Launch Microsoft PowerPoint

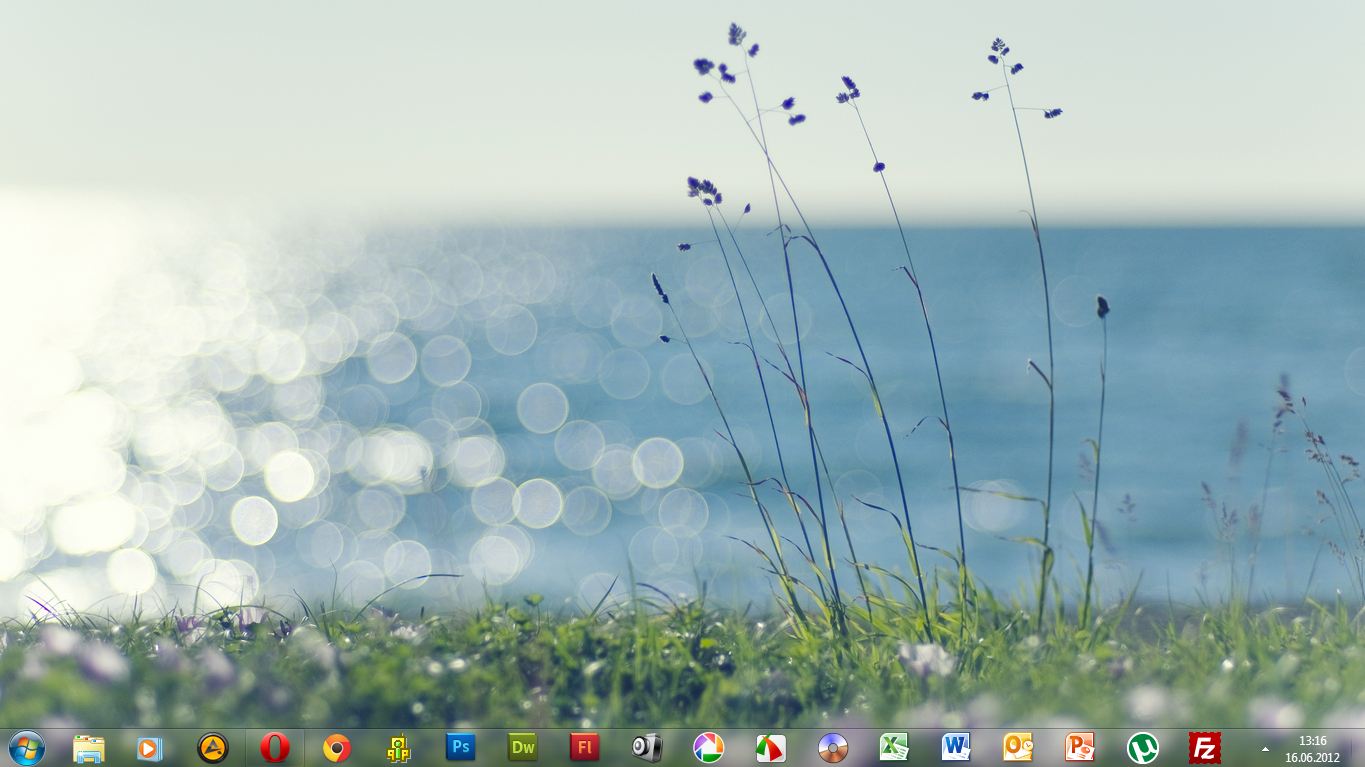pos(1080,747)
